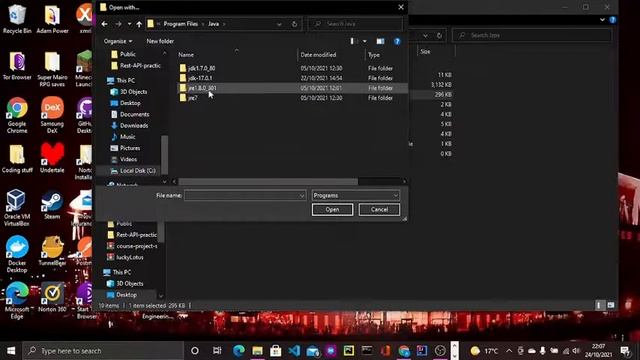640x360 pixels.
Task: Select This PC in dialog sidebar
Action: pyautogui.click(x=125, y=80)
